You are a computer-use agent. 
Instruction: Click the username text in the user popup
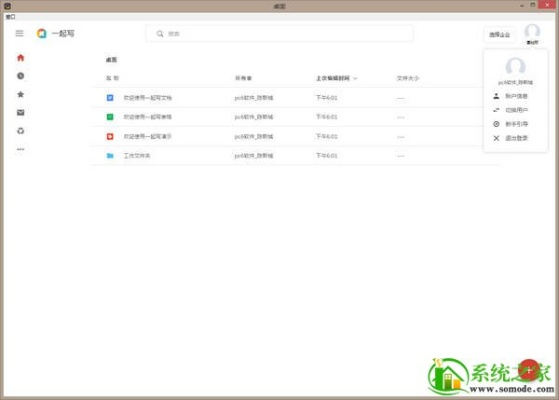tap(516, 82)
